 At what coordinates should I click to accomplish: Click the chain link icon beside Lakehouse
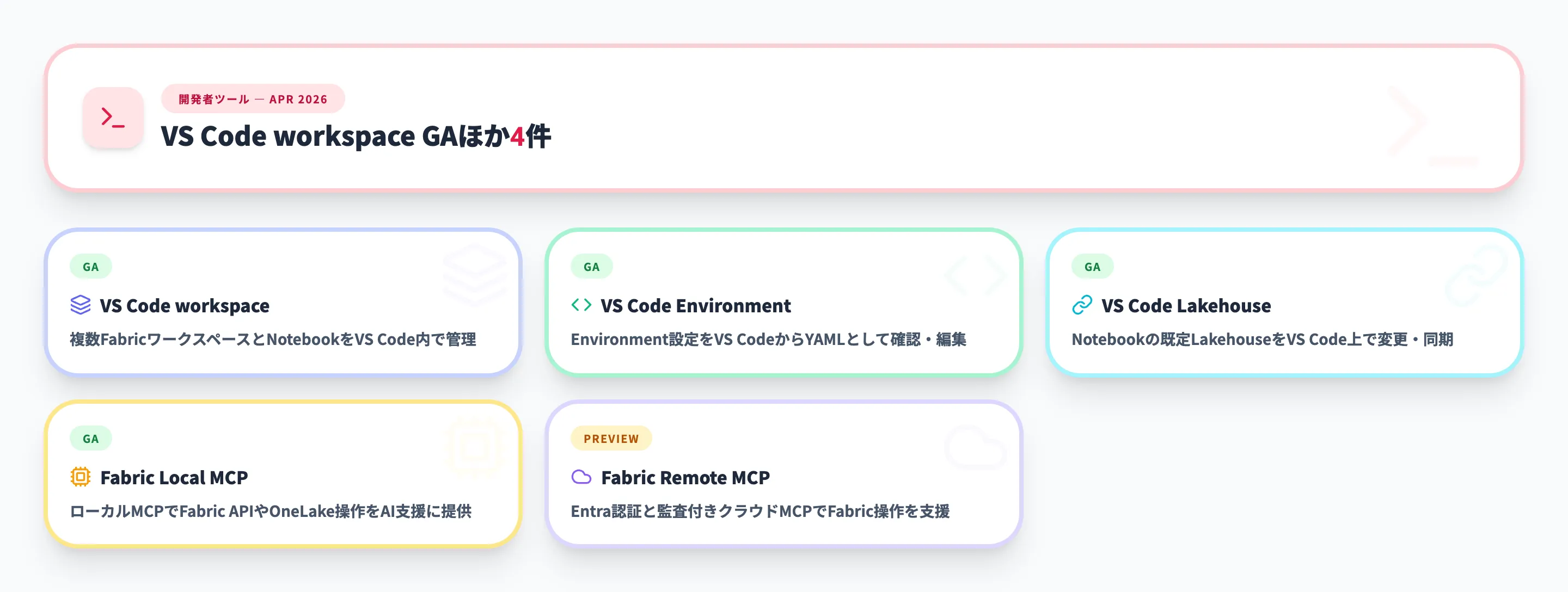coord(1082,305)
